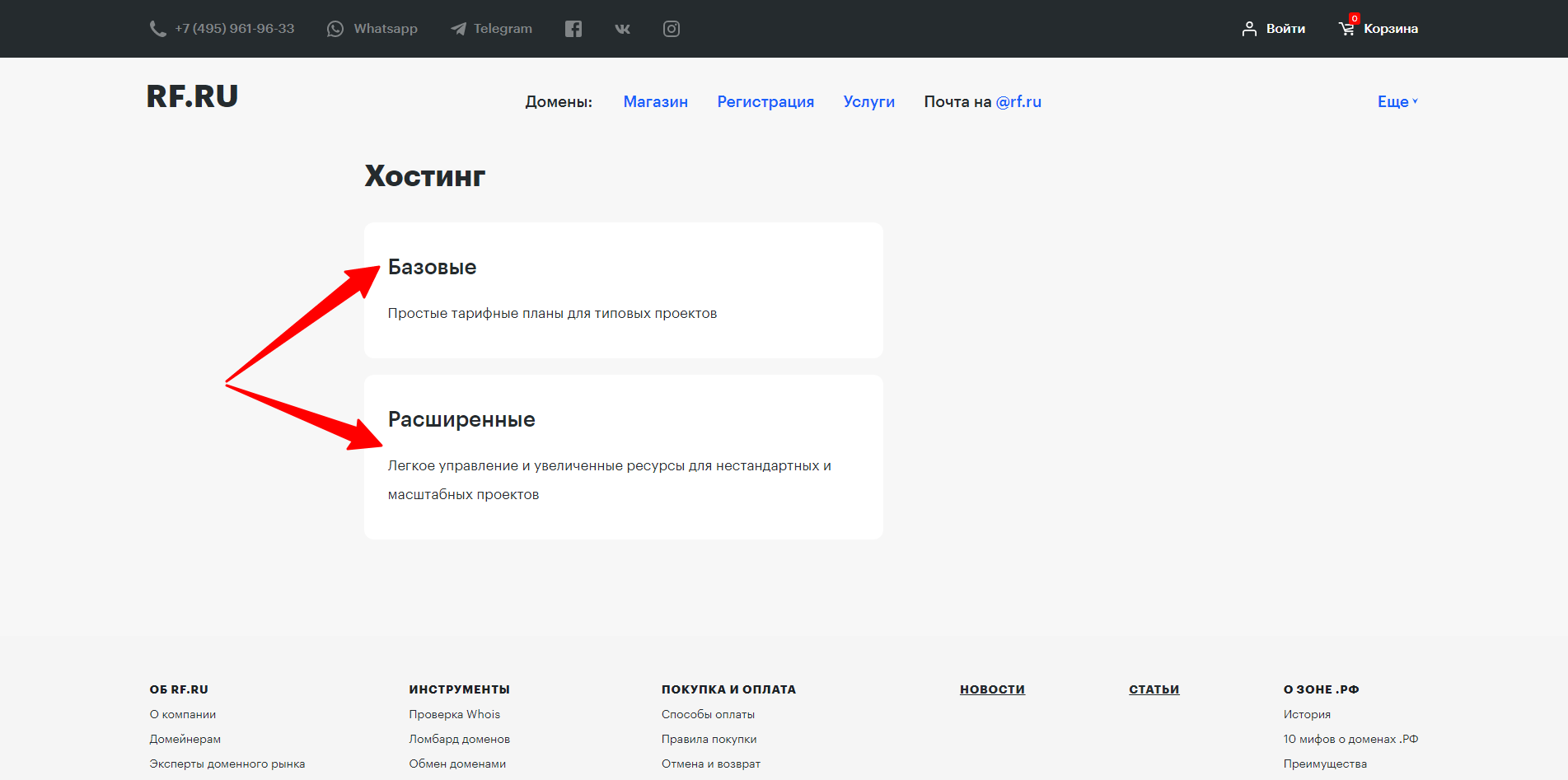Call the phone number +7 (495) 961-96-33
Screen dimensions: 1568x780
point(222,29)
